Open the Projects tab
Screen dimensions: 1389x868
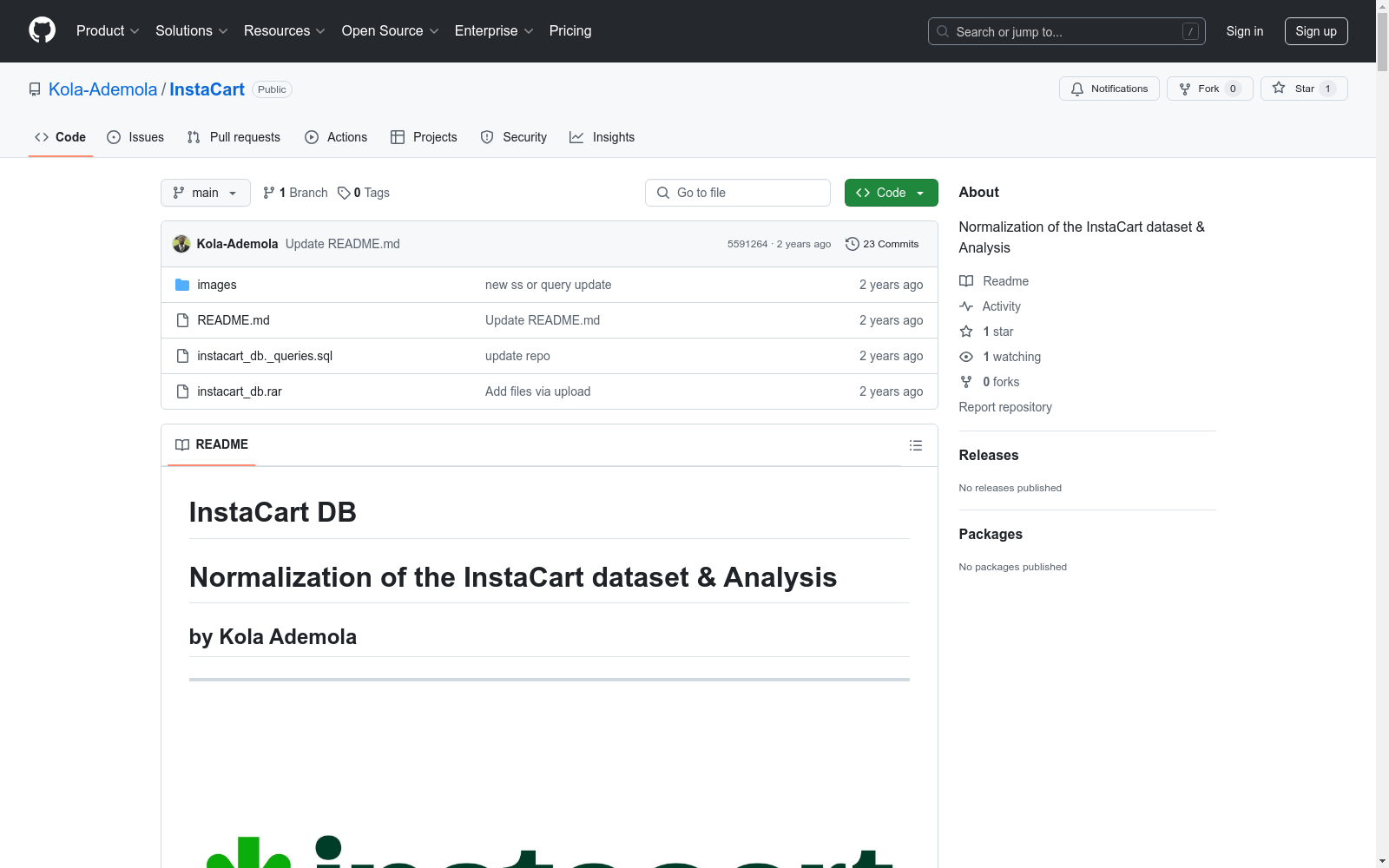[424, 137]
